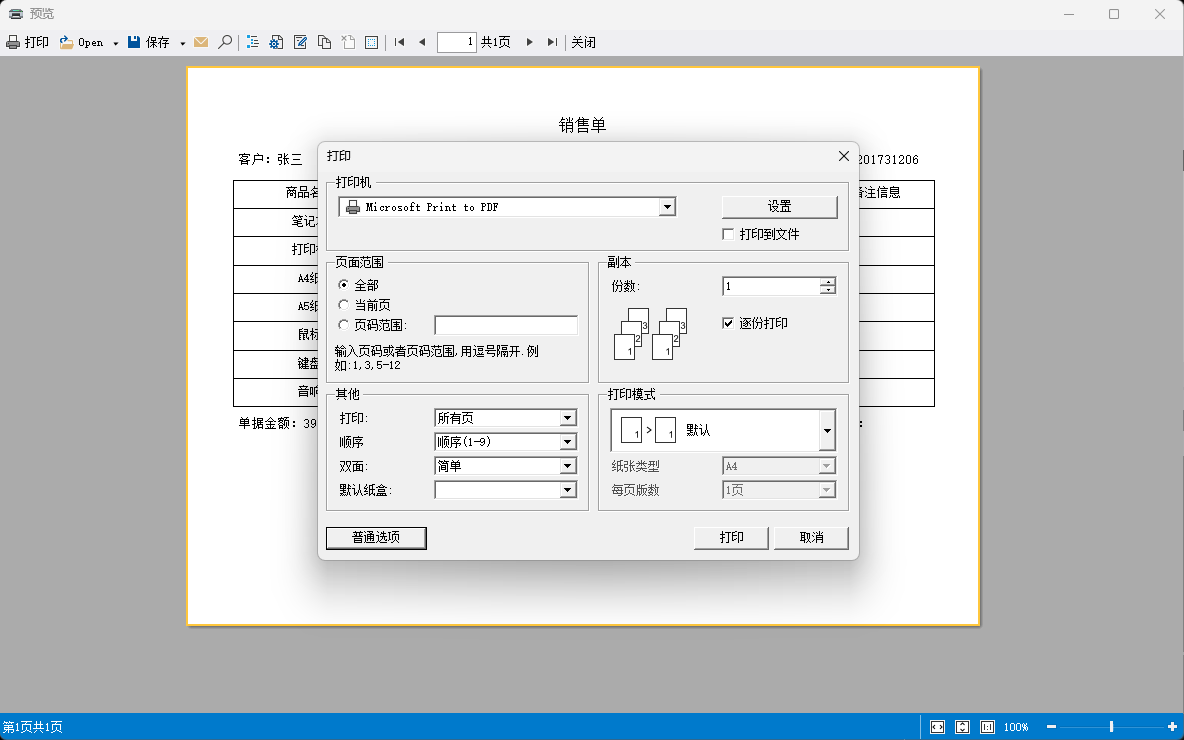The width and height of the screenshot is (1184, 740).
Task: Go to first page arrow icon
Action: (400, 42)
